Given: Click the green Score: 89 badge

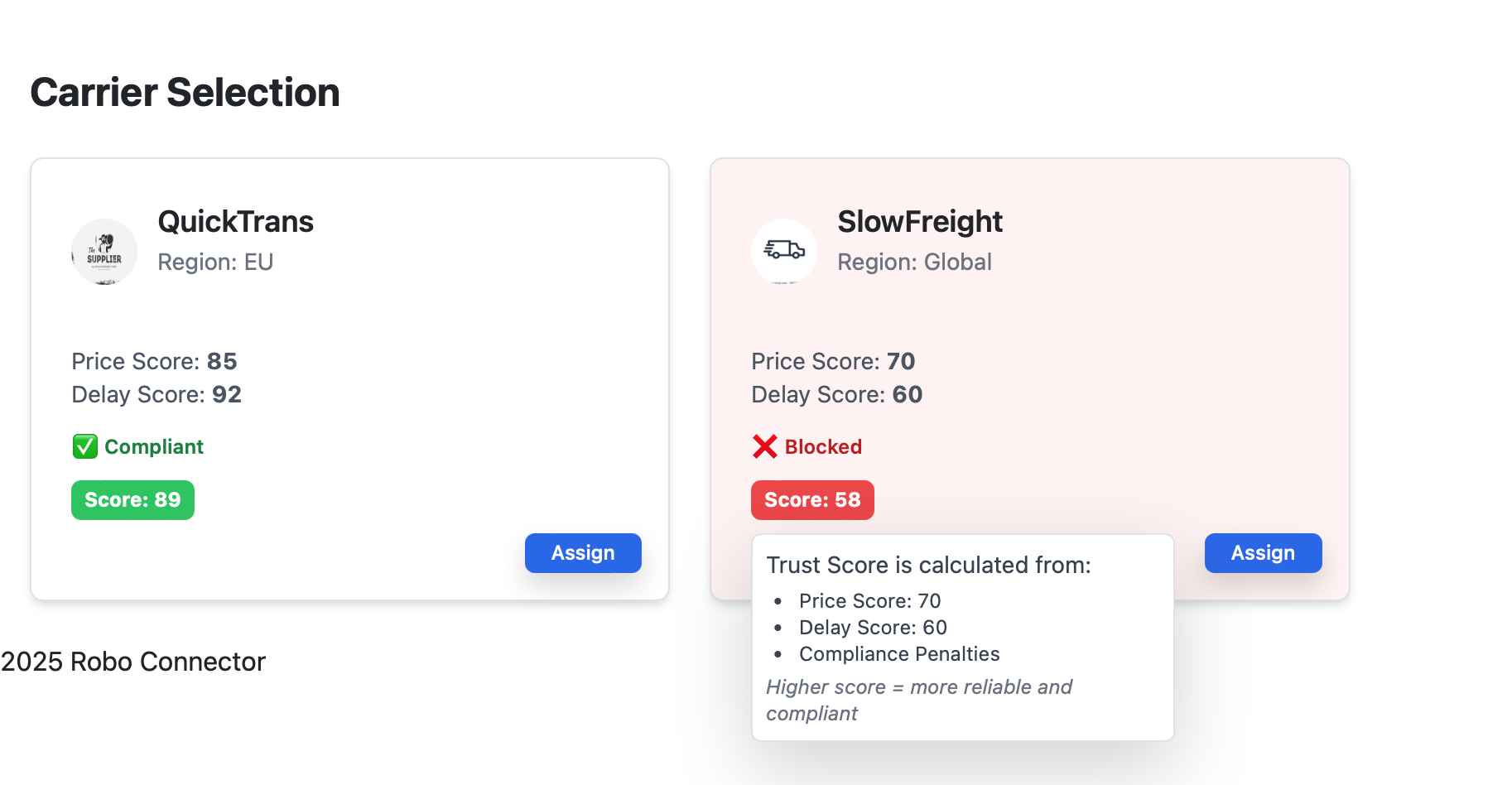Looking at the screenshot, I should 132,500.
